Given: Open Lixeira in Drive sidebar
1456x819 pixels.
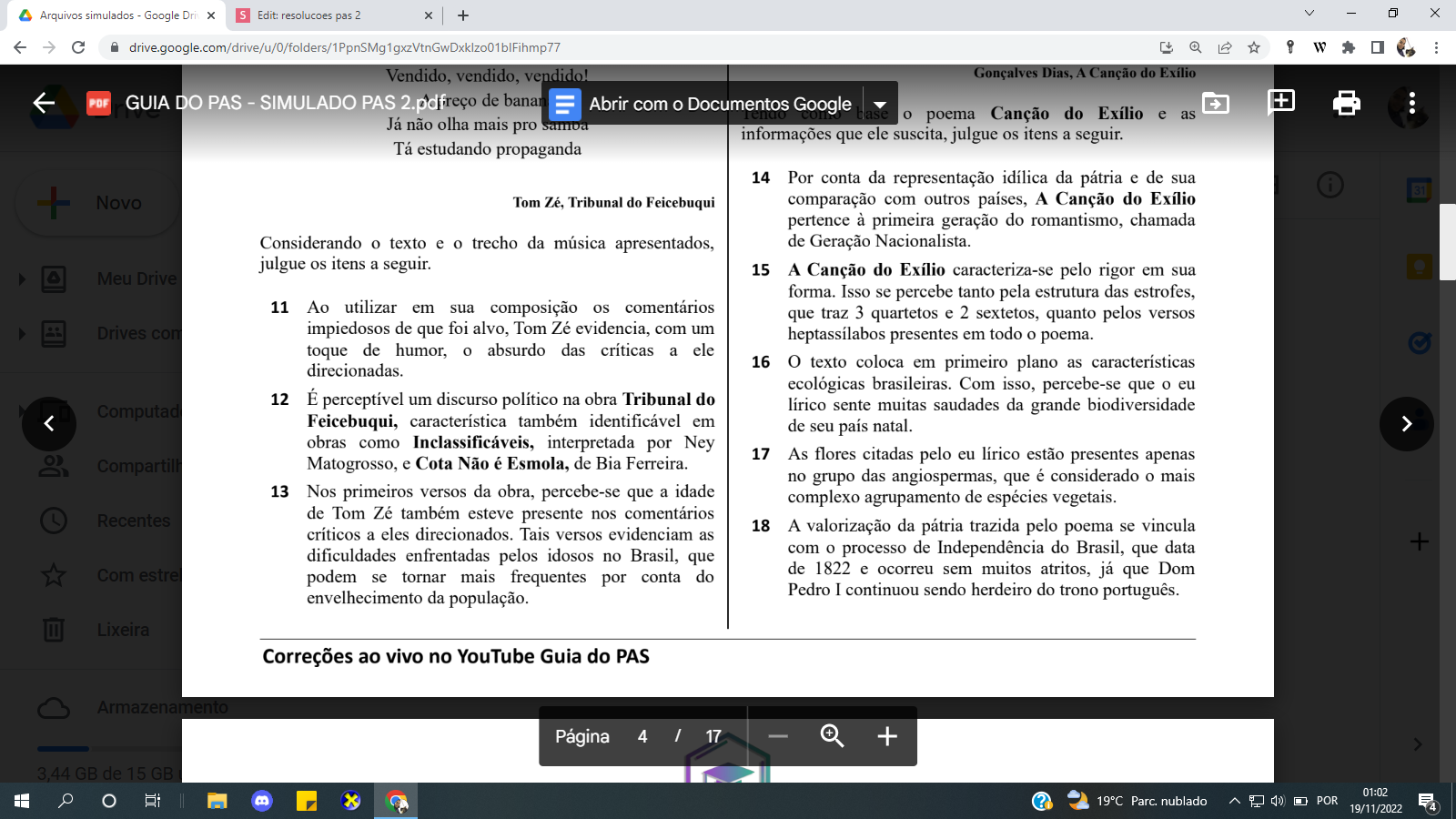Looking at the screenshot, I should [123, 630].
